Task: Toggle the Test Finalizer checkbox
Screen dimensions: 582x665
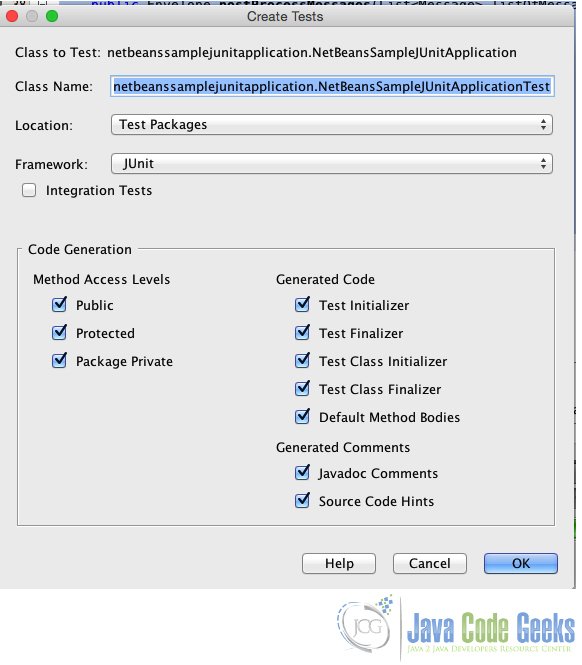Action: coord(302,333)
